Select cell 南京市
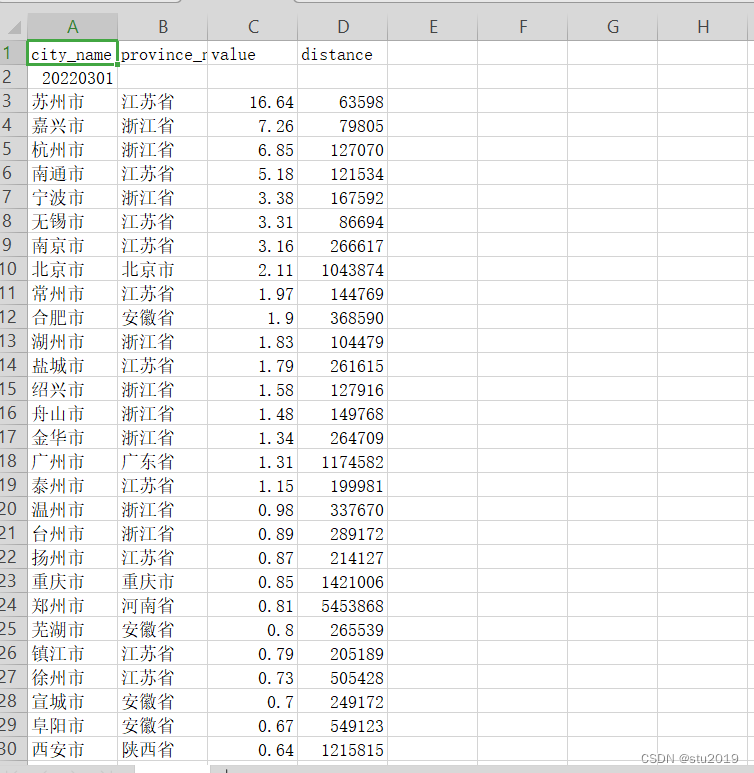The width and height of the screenshot is (754, 773). click(72, 246)
